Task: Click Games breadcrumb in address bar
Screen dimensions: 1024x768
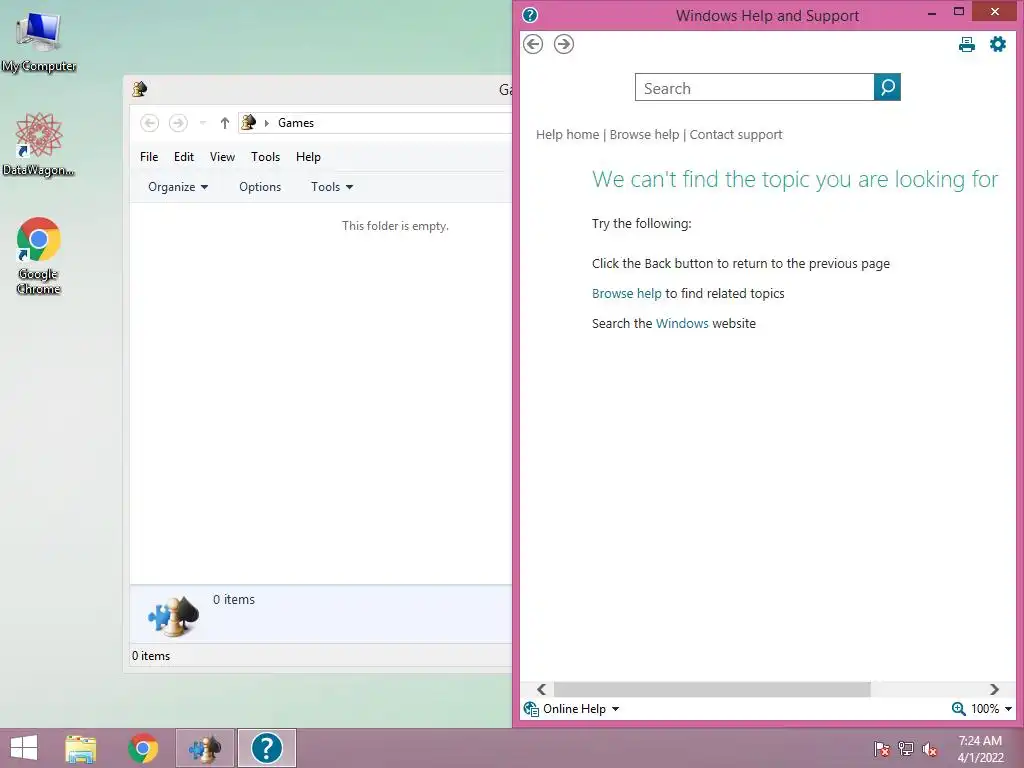Action: (x=296, y=123)
